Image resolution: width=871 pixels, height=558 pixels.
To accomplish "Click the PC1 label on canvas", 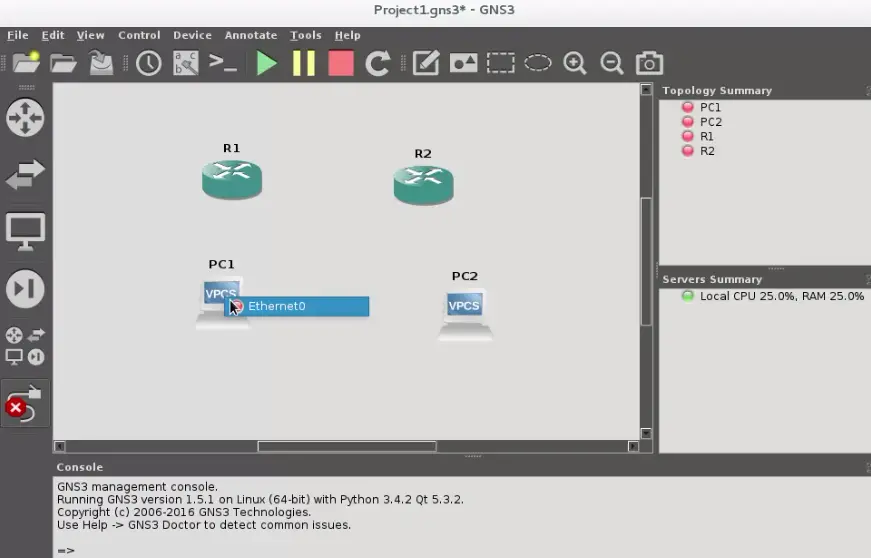I will (222, 264).
